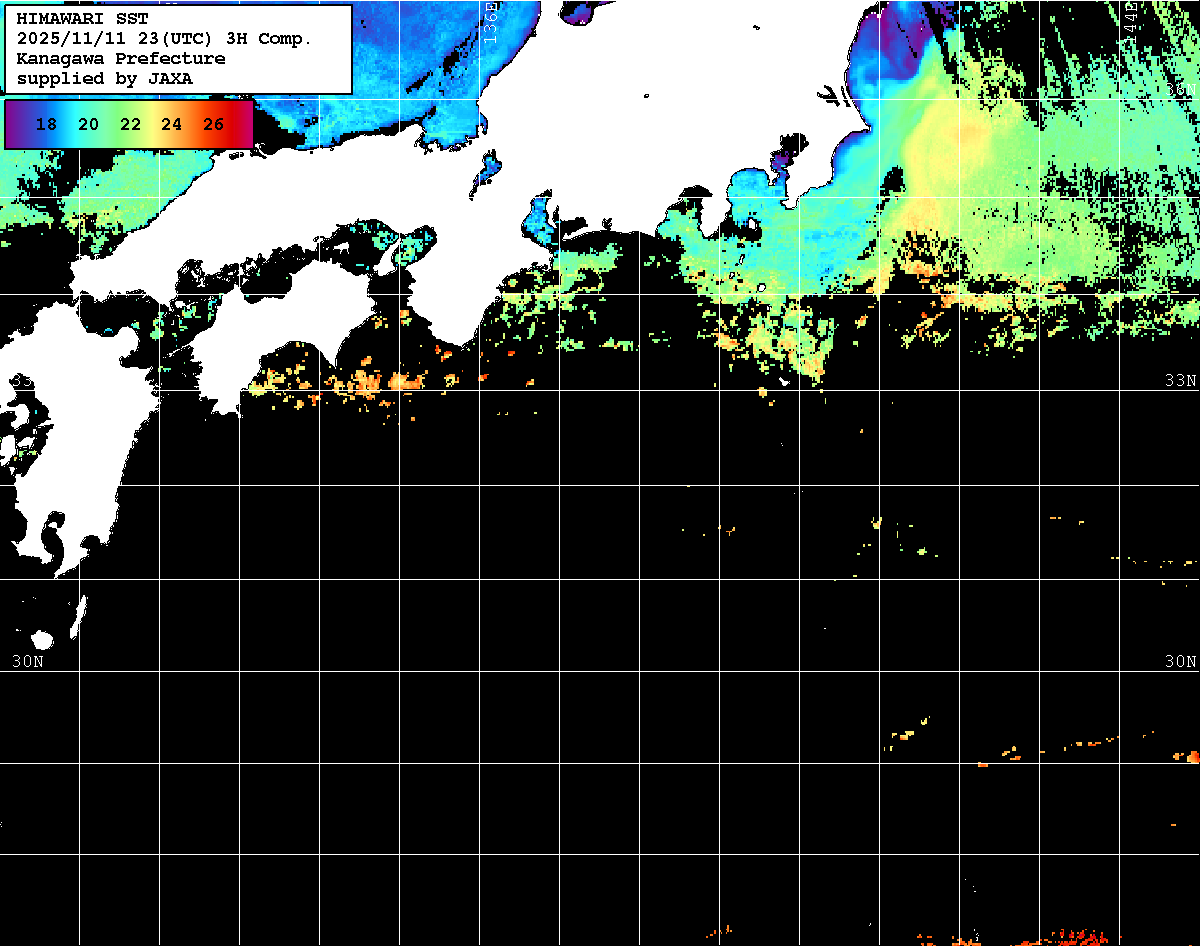Pick the 18 degree value on color scale
The height and width of the screenshot is (946, 1200).
point(46,125)
